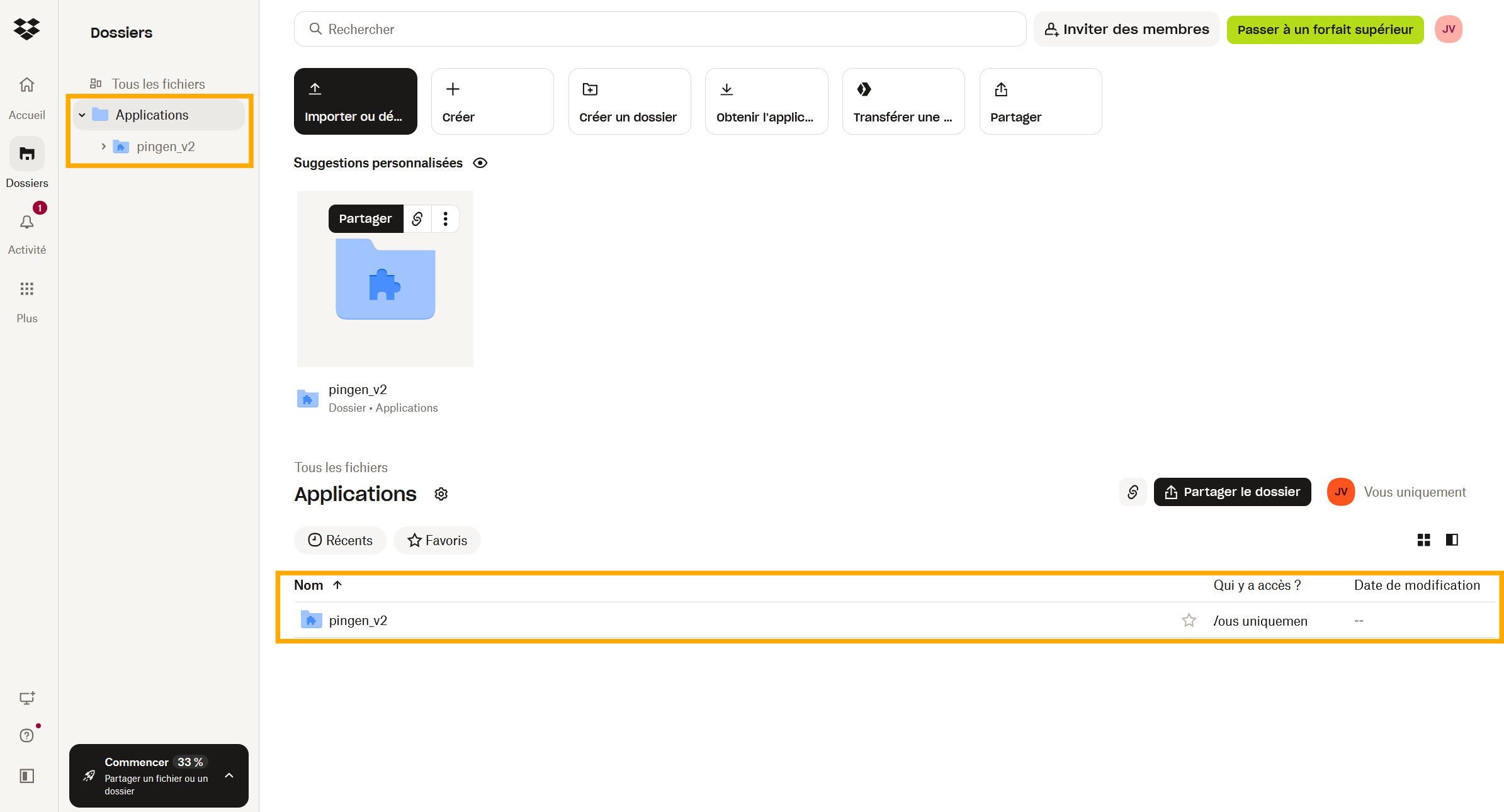This screenshot has height=812, width=1504.
Task: Collapse the Applications folder tree
Action: point(82,115)
